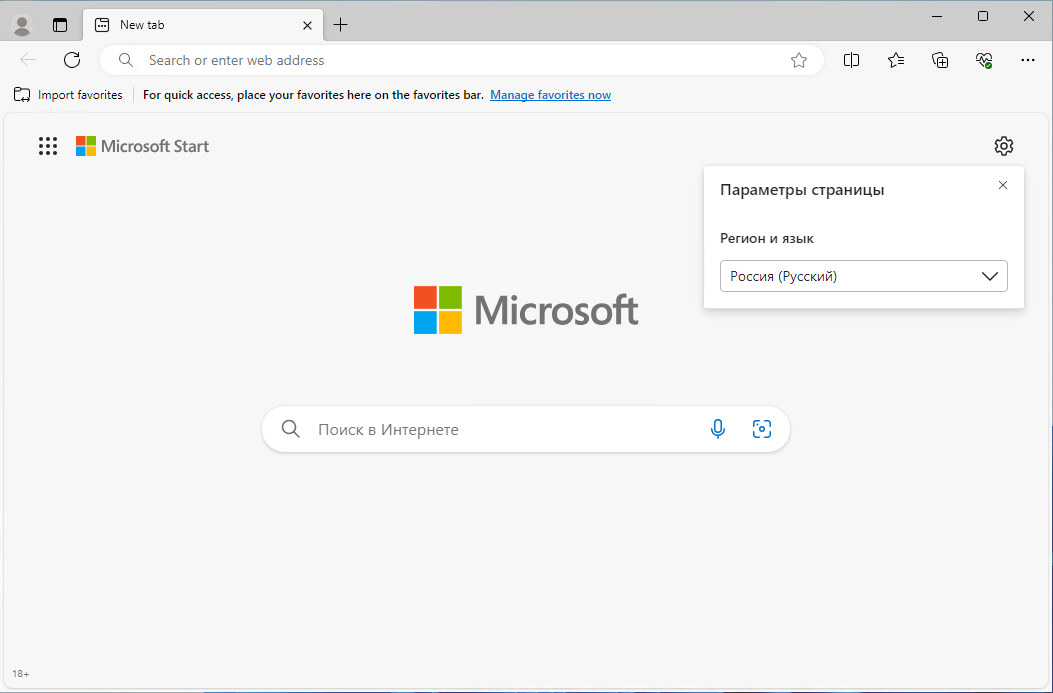
Task: Click Import favorites
Action: [68, 95]
